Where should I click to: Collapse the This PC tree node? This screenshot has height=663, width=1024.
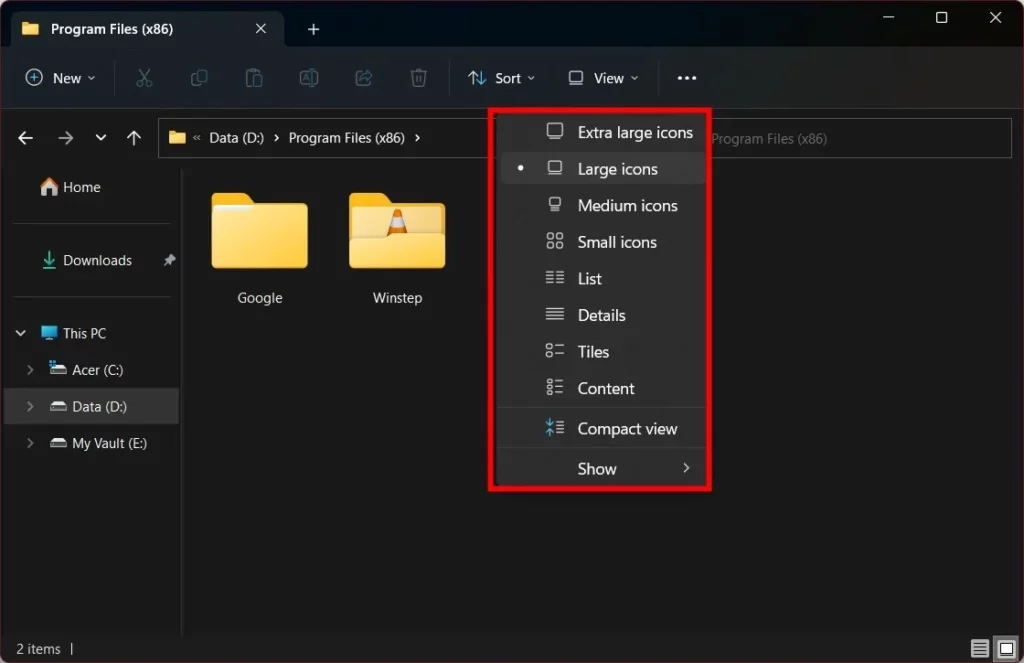[21, 333]
